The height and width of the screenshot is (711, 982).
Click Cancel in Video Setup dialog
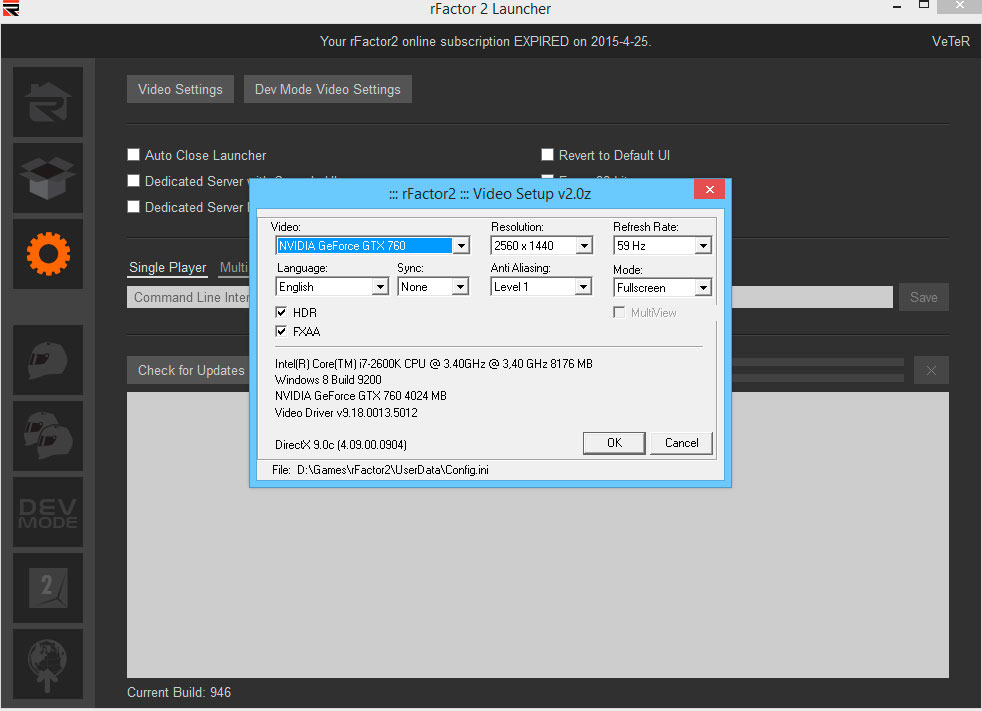click(x=681, y=443)
